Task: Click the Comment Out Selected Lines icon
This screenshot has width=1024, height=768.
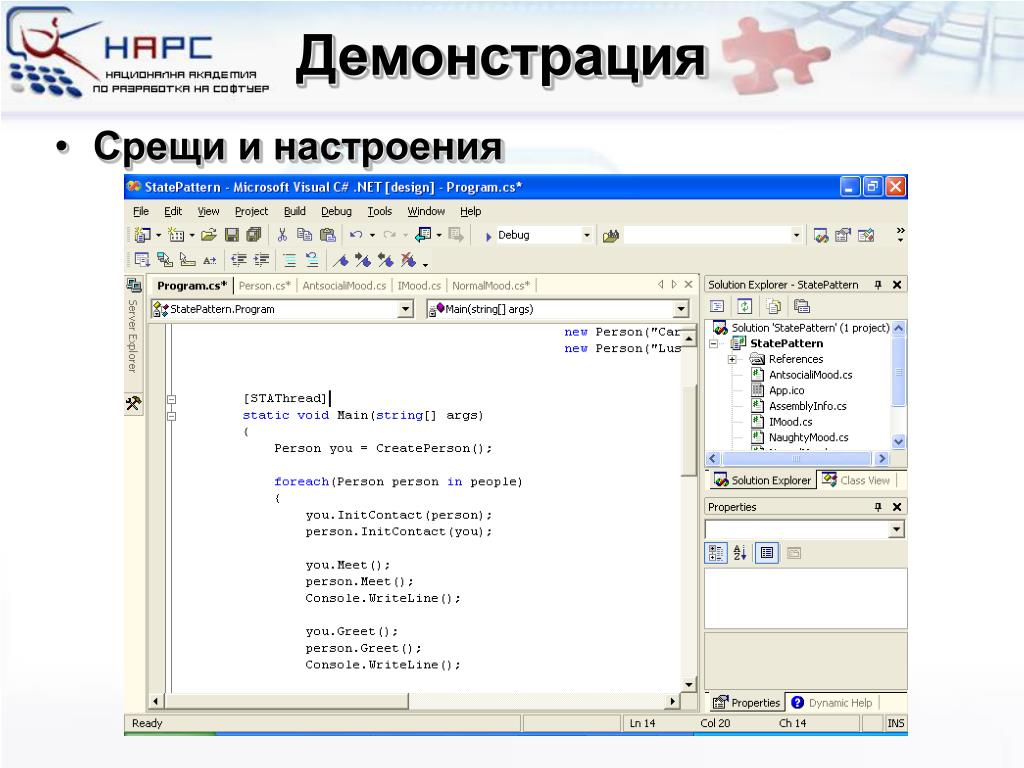Action: (x=290, y=260)
